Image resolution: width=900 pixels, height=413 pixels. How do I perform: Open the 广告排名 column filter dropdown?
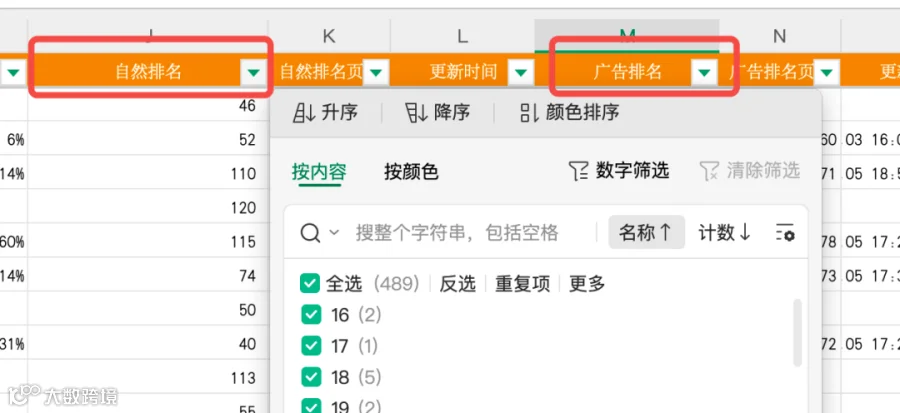click(705, 72)
